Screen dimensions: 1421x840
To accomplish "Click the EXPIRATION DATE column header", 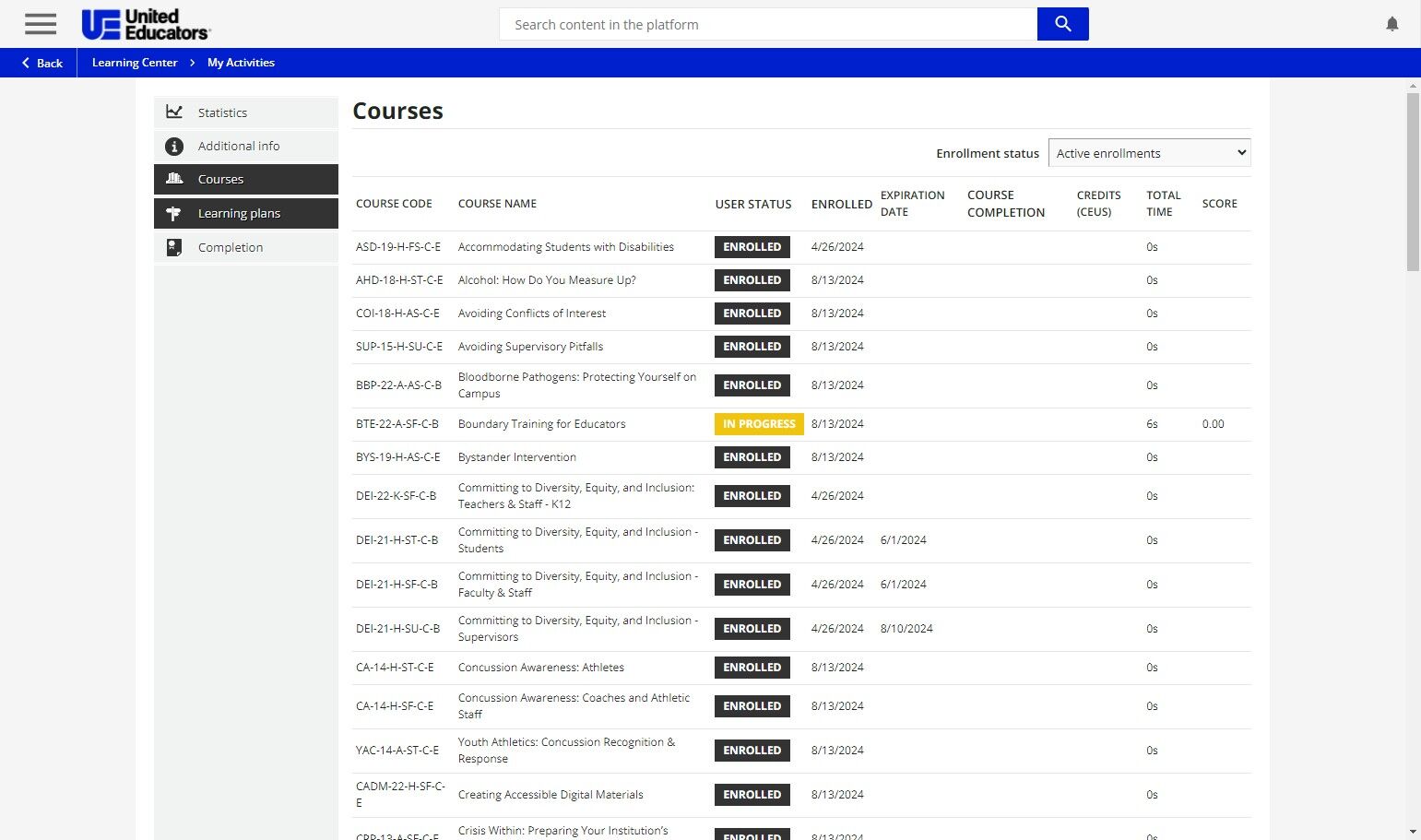I will point(912,204).
